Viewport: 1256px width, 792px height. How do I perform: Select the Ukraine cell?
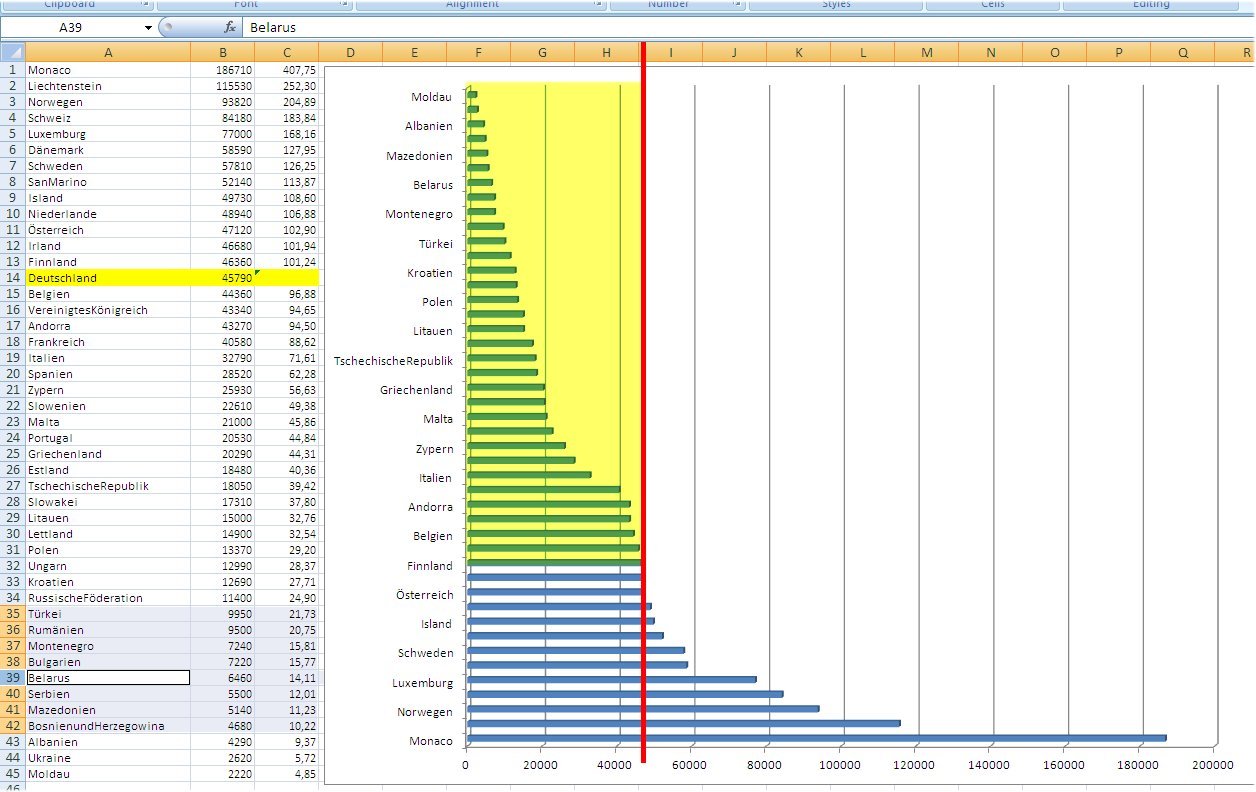[x=108, y=758]
